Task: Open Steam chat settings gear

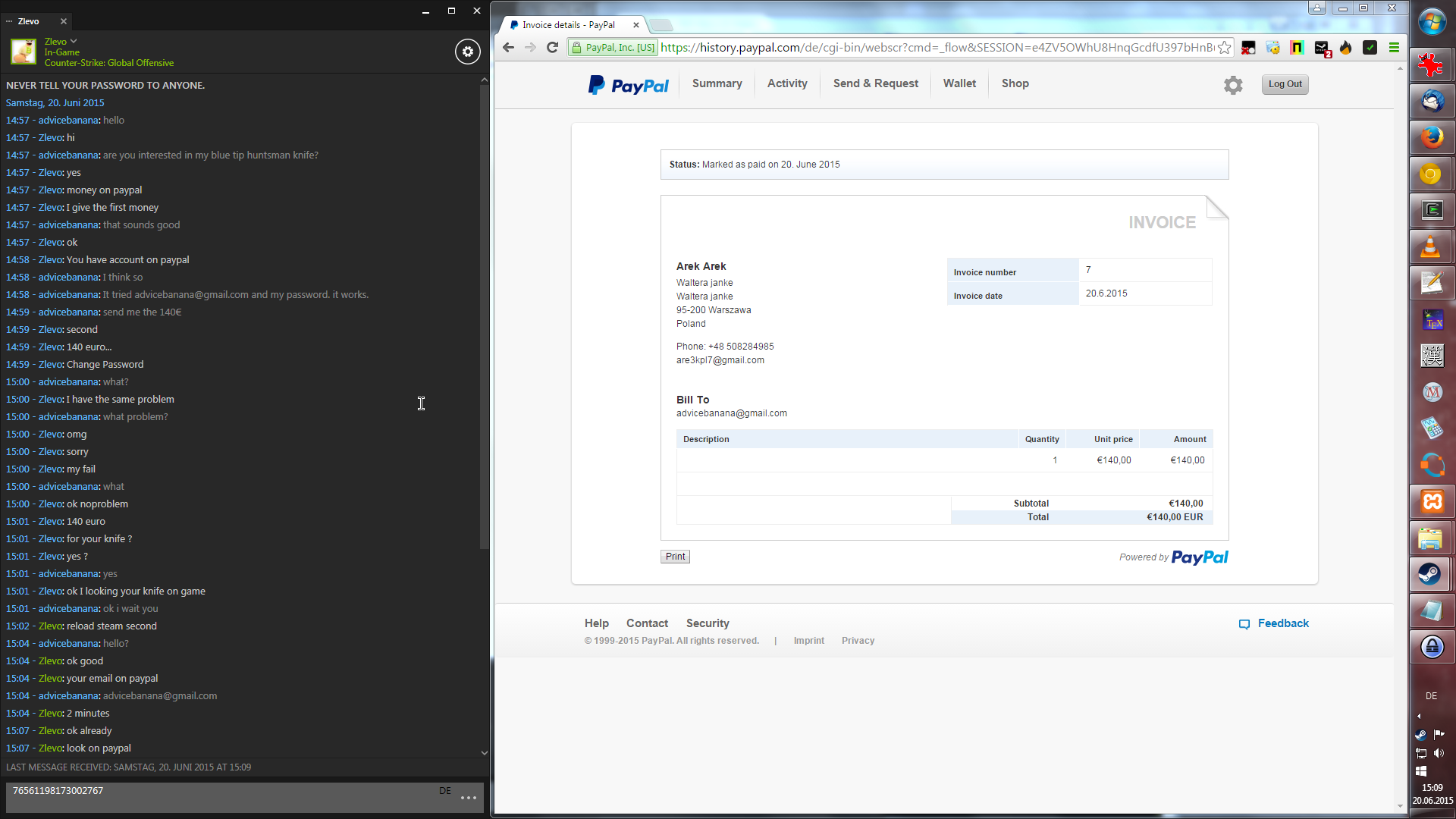Action: (467, 52)
